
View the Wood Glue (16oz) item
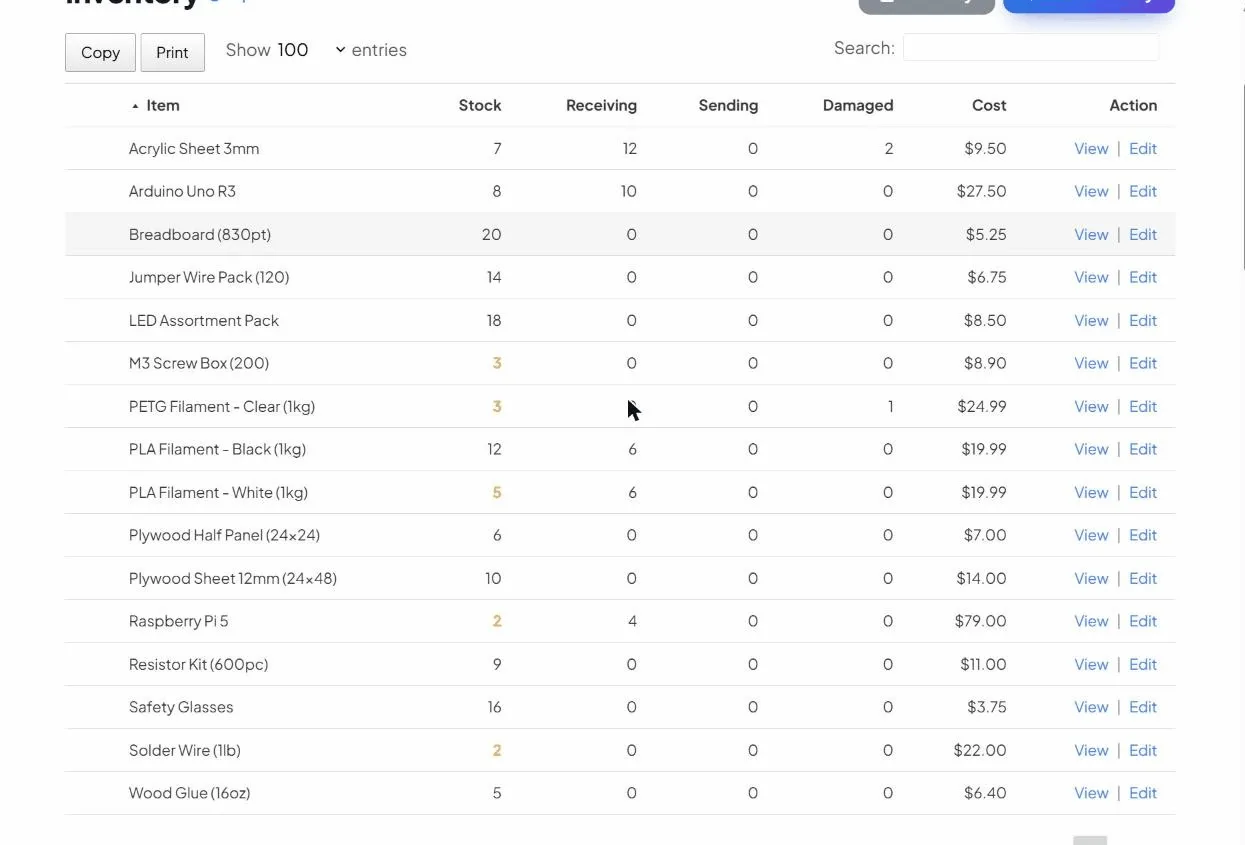(1091, 793)
